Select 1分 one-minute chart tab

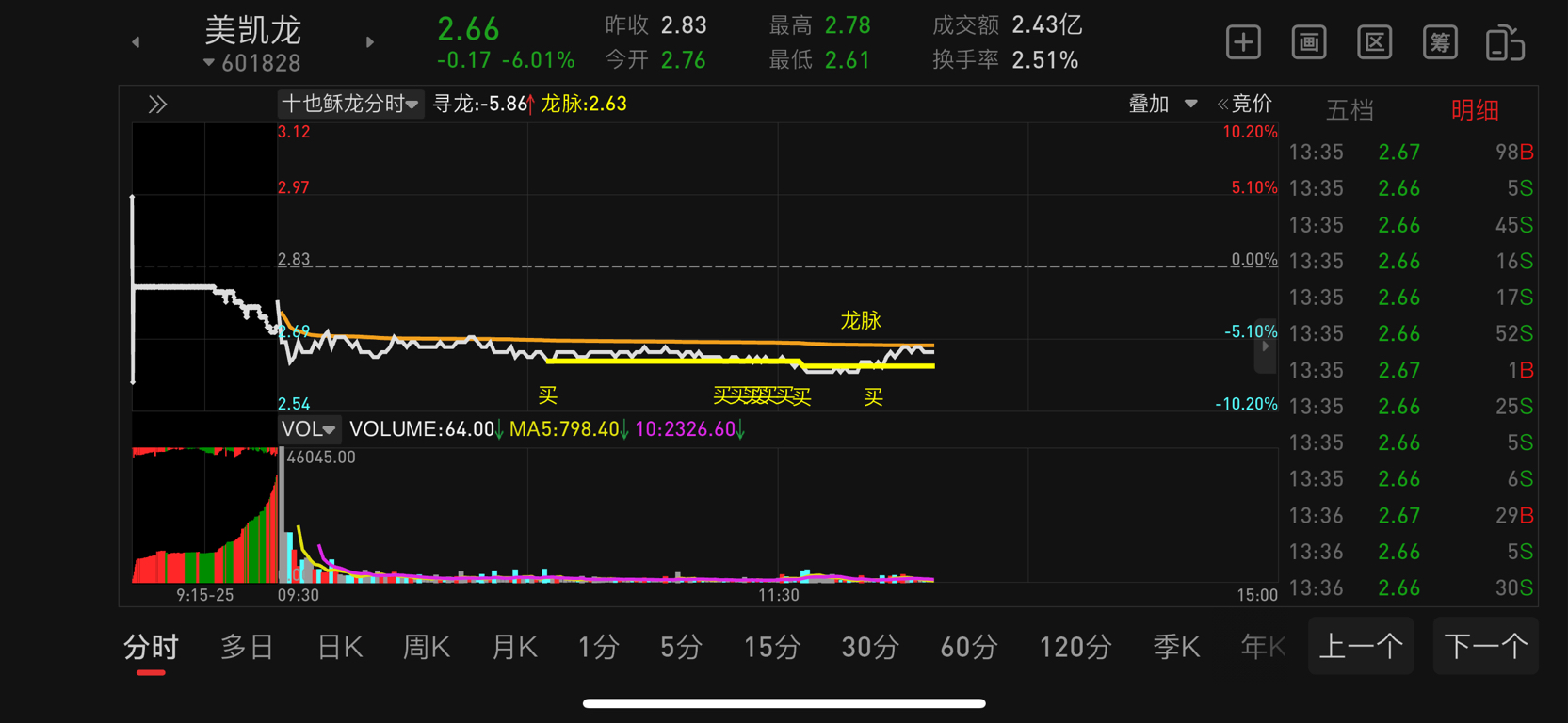point(599,648)
